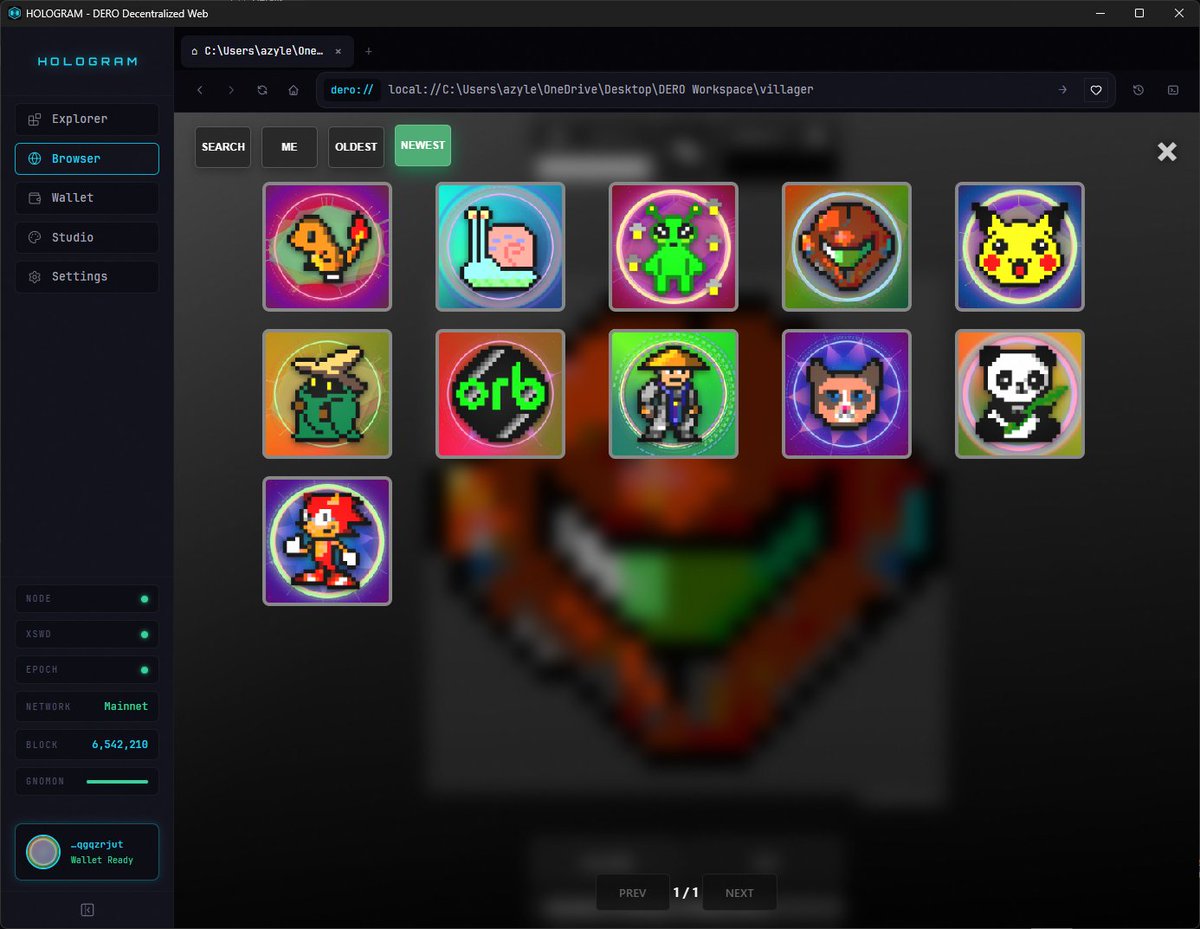The image size is (1200, 929).
Task: Sort by OLDEST
Action: point(356,147)
